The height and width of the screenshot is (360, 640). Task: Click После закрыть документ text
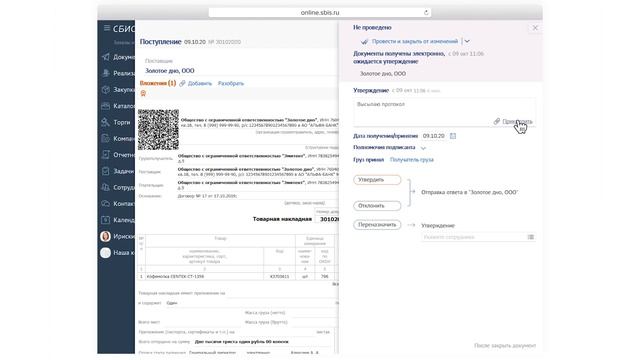point(505,346)
